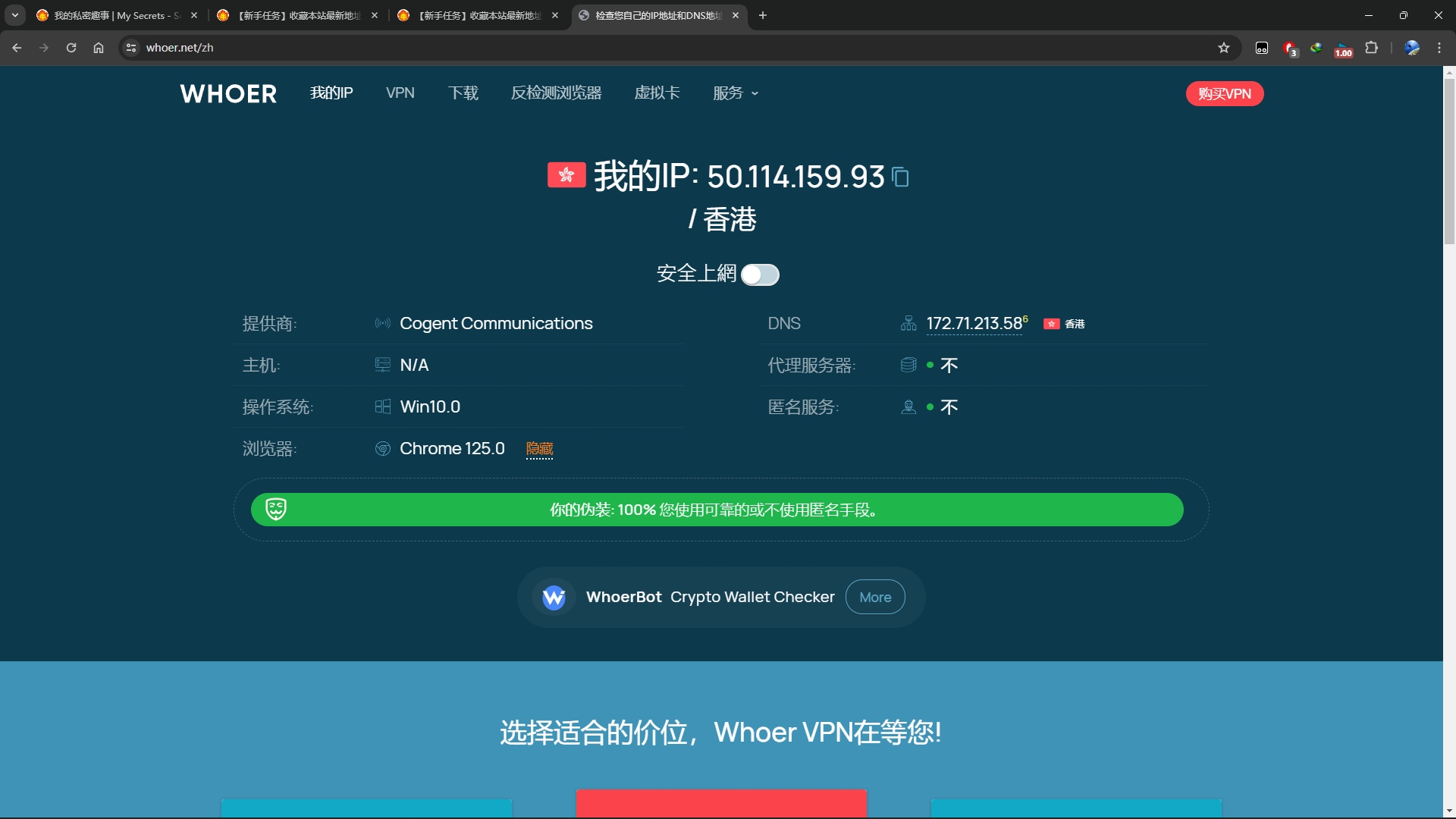
Task: Click the 购买VPN button
Action: tap(1225, 94)
